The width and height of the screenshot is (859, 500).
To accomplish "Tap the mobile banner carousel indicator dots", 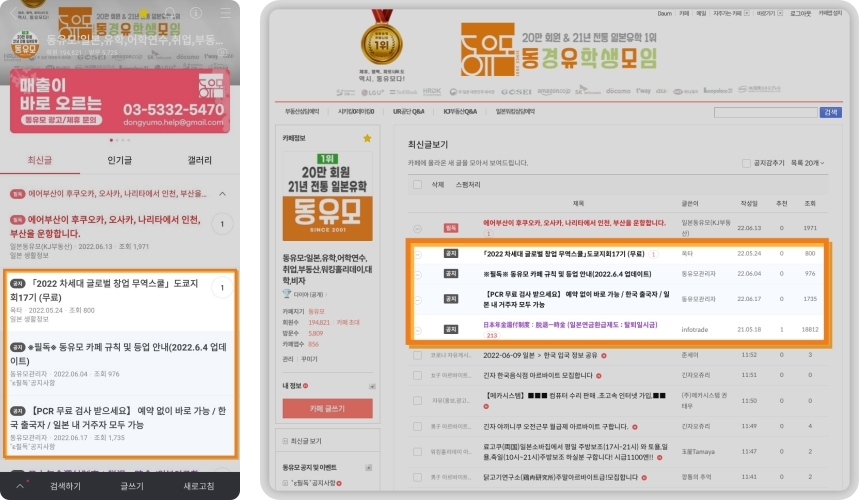I will 119,140.
